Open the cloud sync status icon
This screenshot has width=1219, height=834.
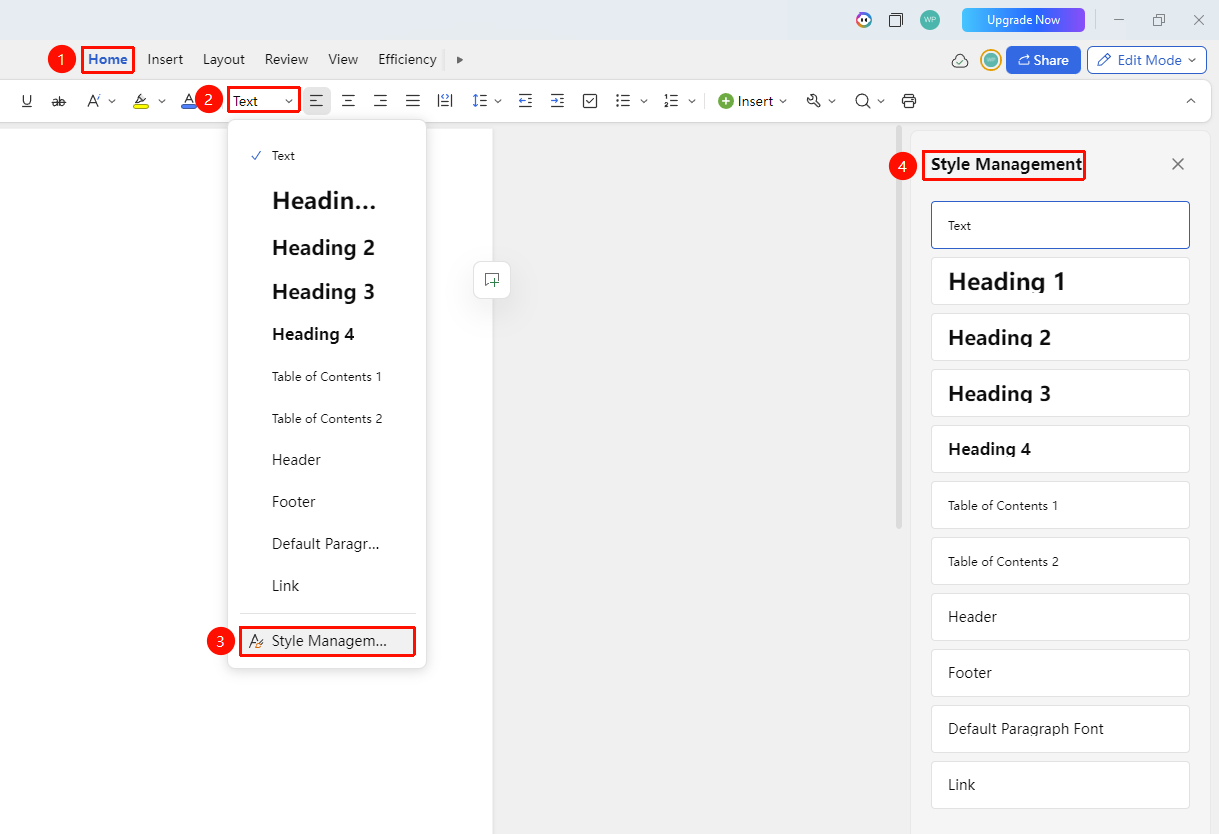click(960, 60)
